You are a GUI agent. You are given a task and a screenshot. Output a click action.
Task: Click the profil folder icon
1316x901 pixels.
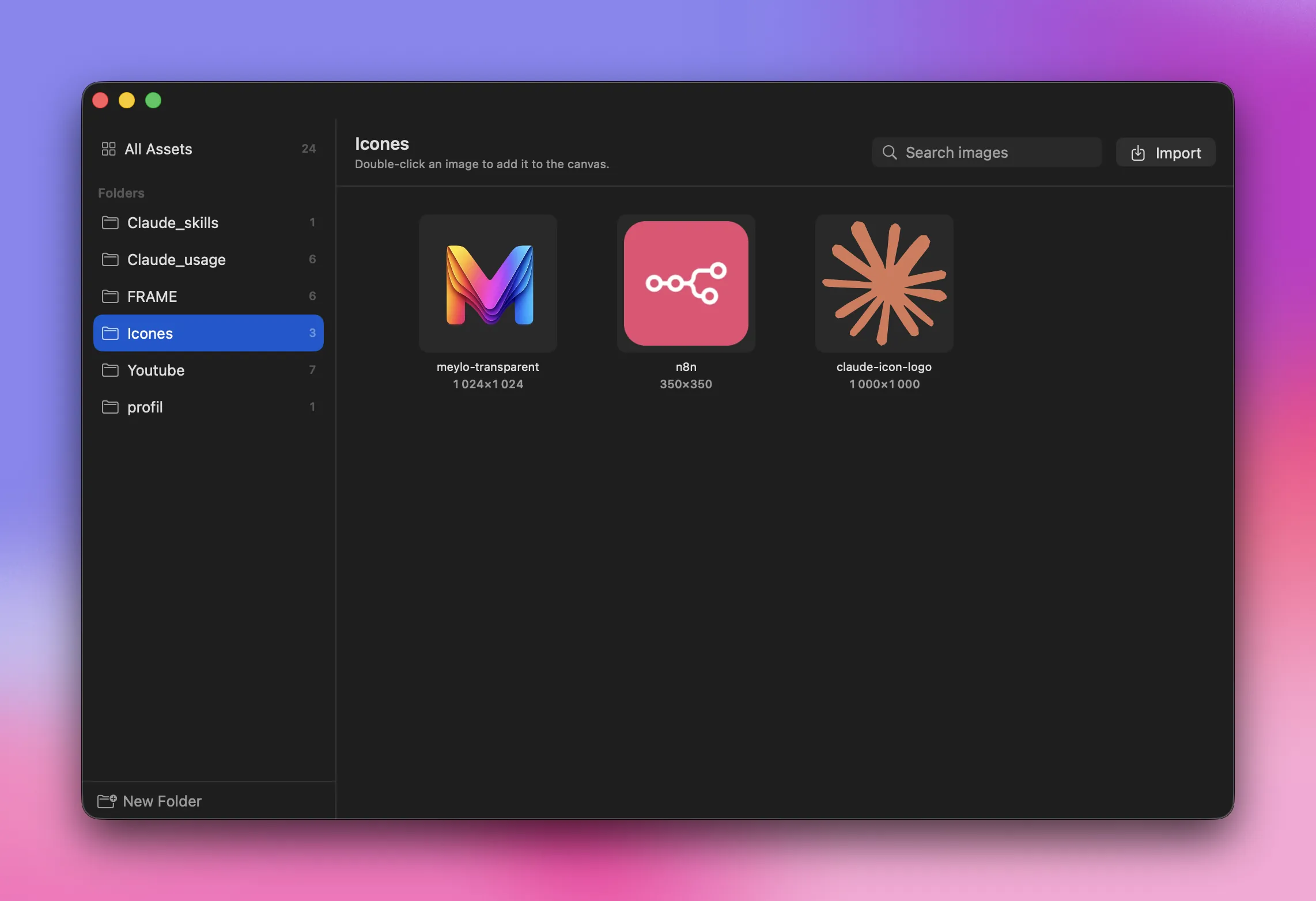[x=110, y=407]
